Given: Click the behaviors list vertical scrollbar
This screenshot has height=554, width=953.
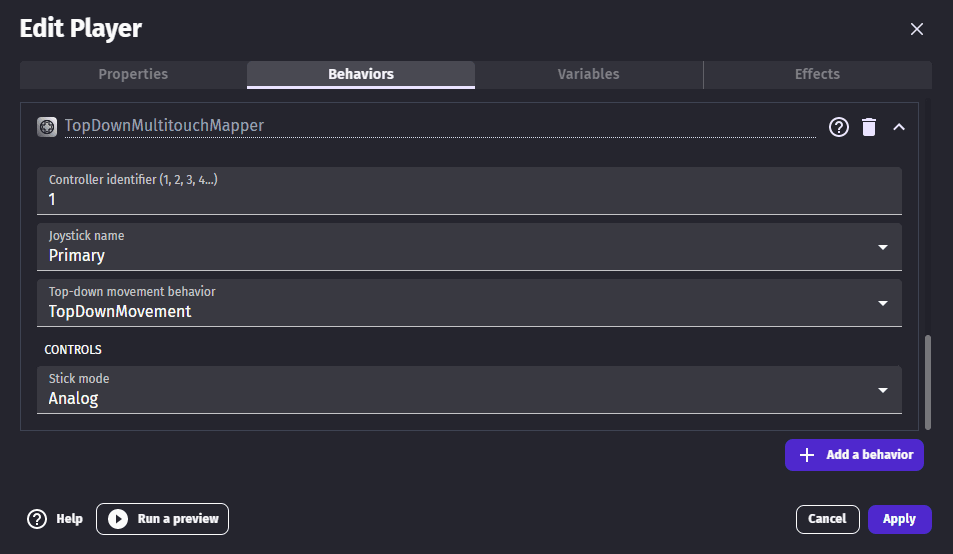Looking at the screenshot, I should pyautogui.click(x=928, y=380).
